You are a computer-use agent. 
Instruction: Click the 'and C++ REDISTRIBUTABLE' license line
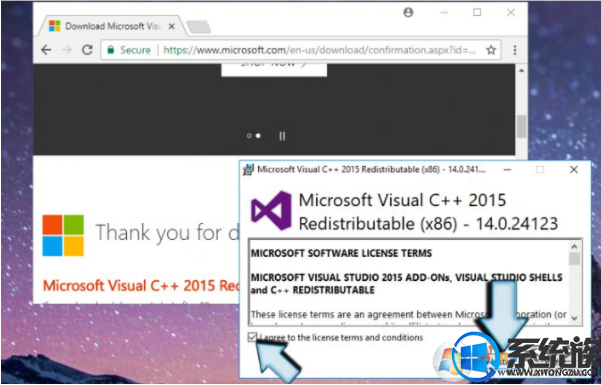tap(313, 290)
